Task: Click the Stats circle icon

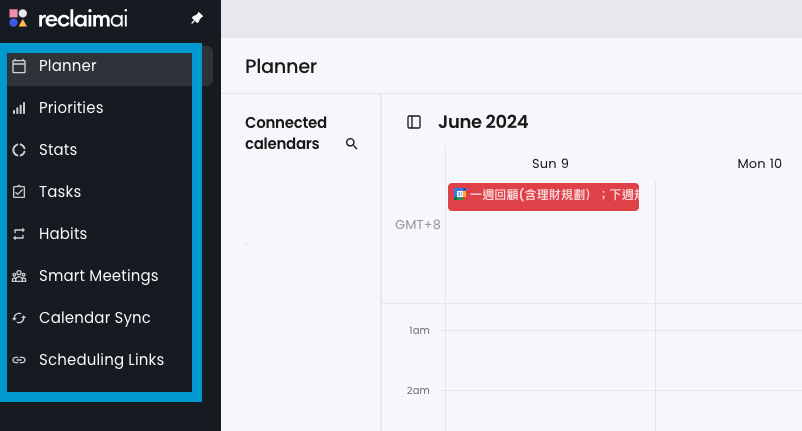Action: [19, 150]
